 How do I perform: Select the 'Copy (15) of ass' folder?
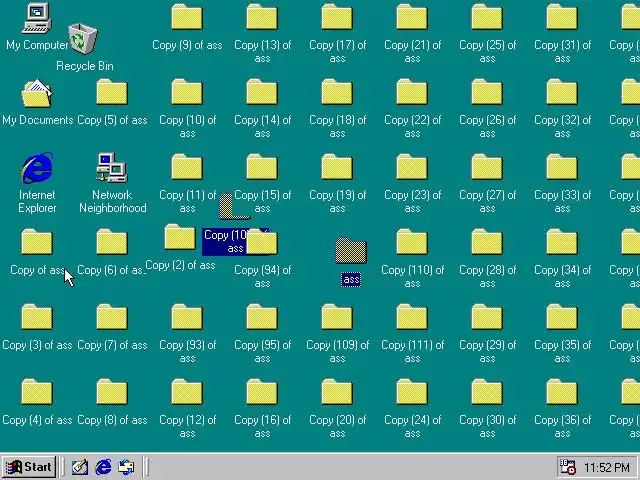click(262, 167)
